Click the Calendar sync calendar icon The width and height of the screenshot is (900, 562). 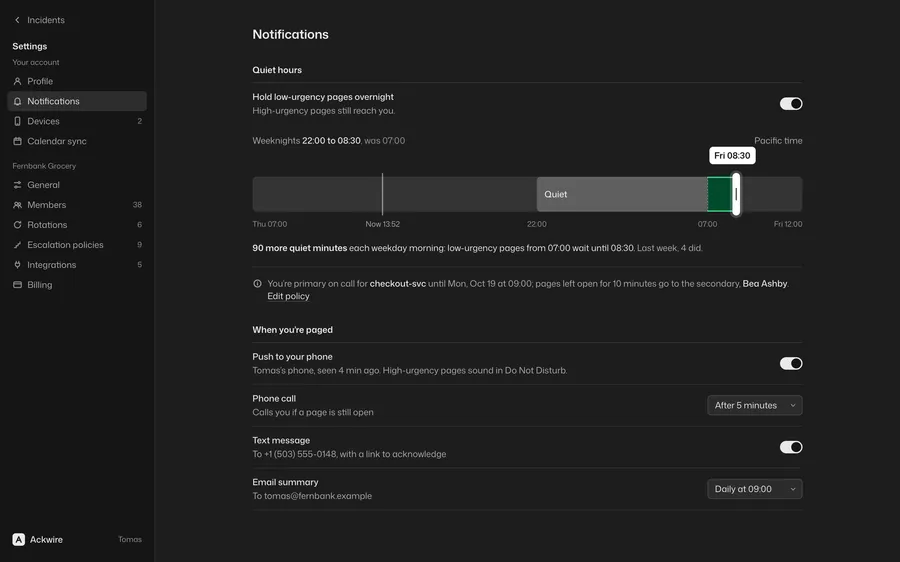tap(17, 141)
